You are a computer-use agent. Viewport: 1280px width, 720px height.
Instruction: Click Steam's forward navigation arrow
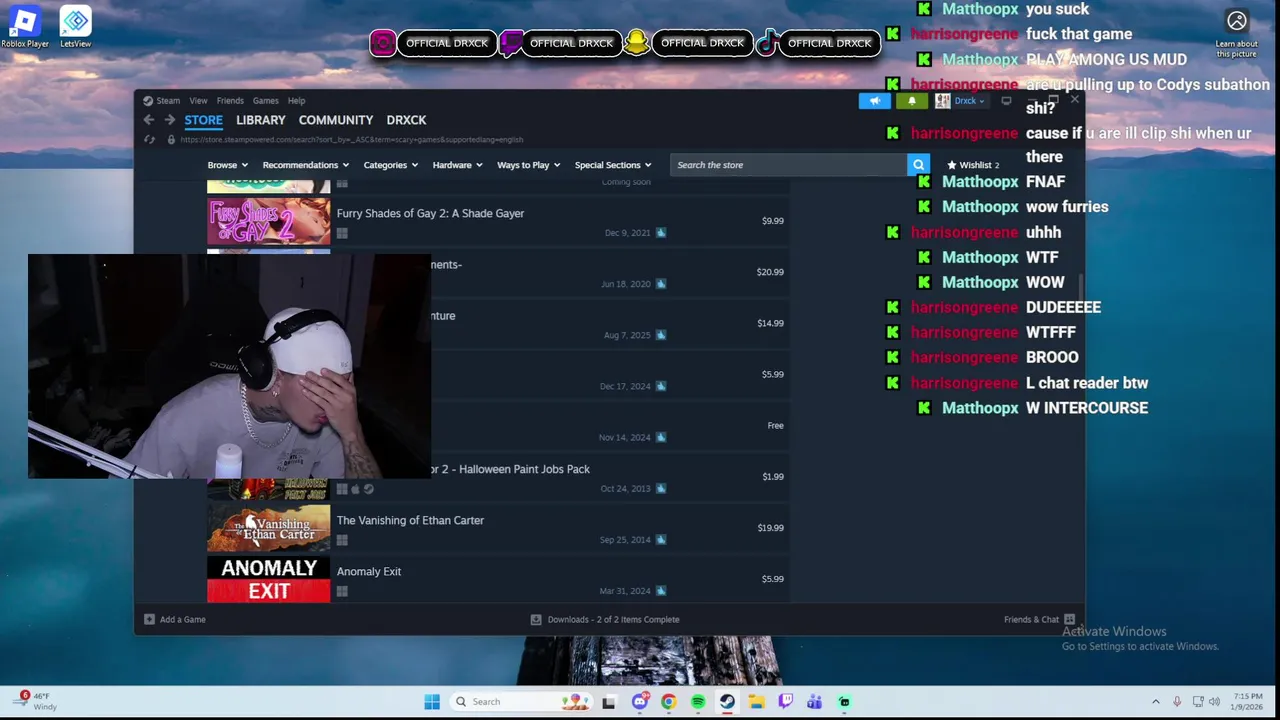[x=170, y=120]
